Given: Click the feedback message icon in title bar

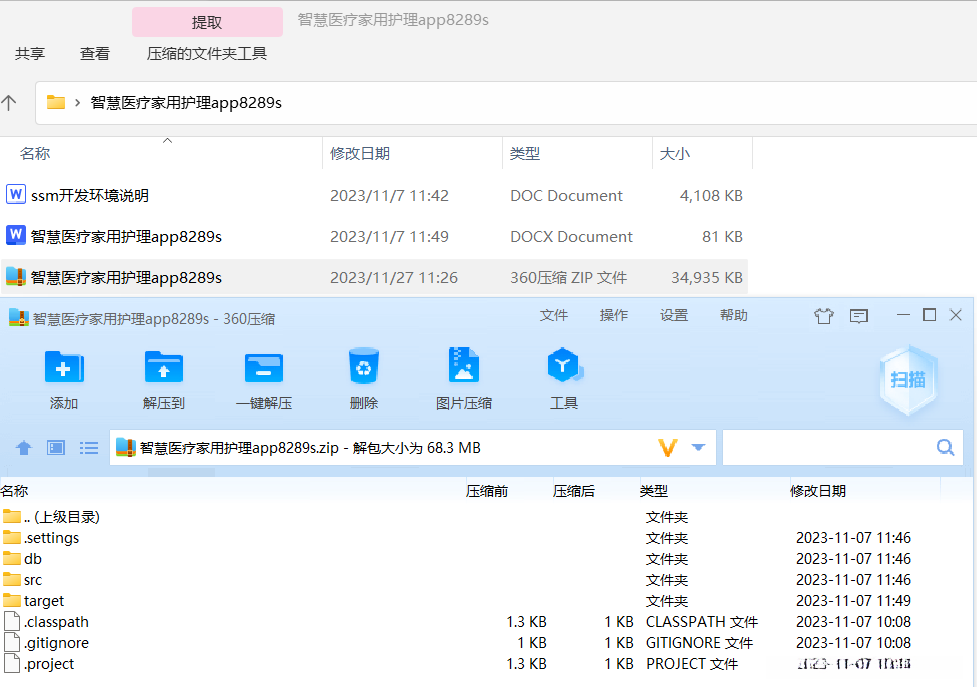Looking at the screenshot, I should pos(859,316).
